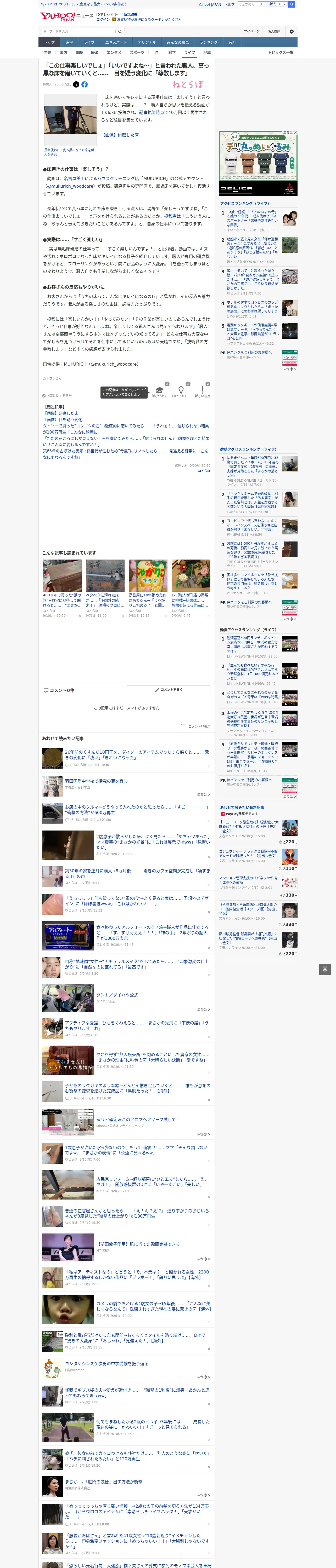Open the settings gear icon in the header
This screenshot has width=336, height=1568.
tap(292, 31)
